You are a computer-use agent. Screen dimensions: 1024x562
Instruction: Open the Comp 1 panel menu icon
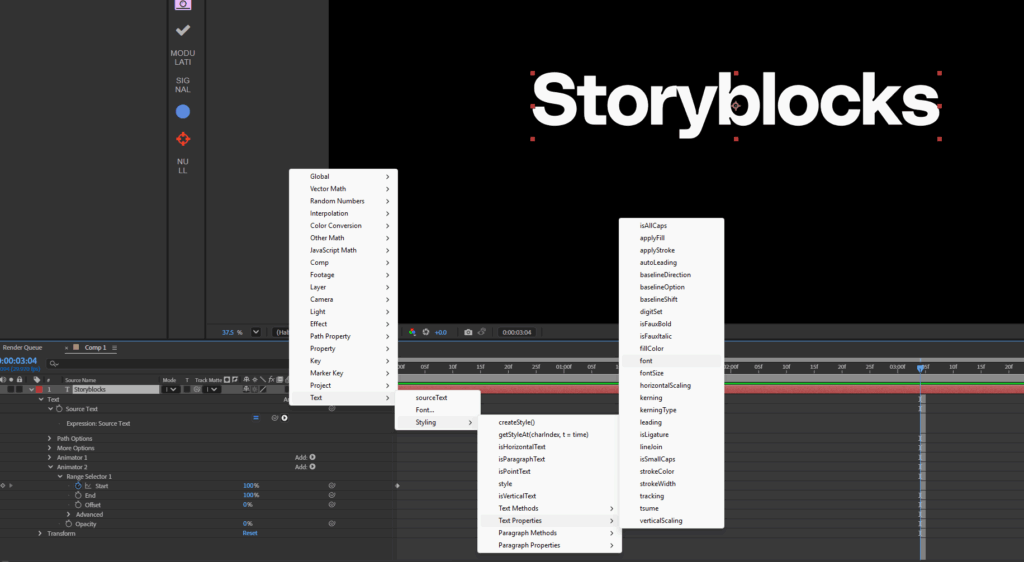click(x=114, y=347)
